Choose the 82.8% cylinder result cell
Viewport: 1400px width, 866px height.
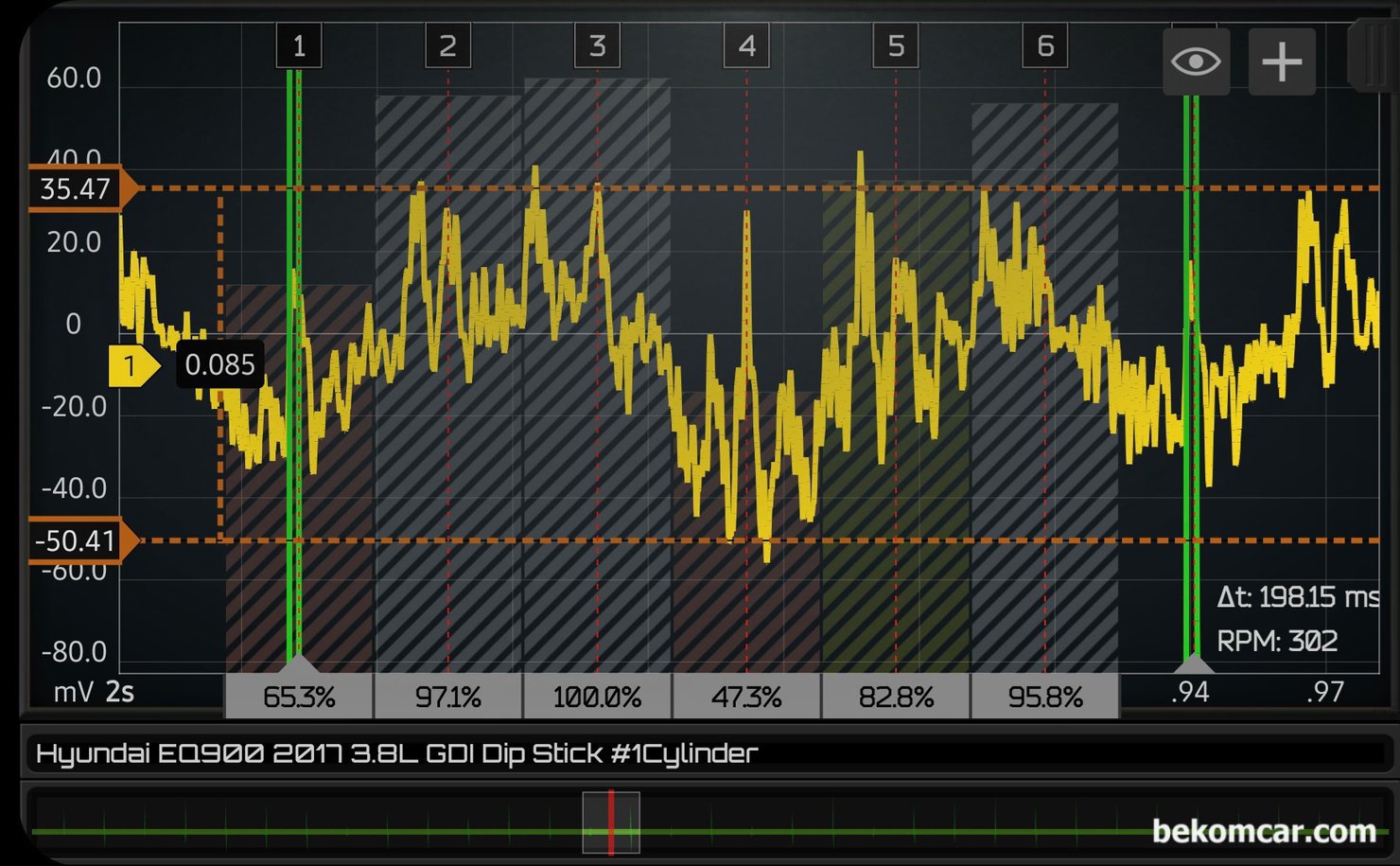[896, 698]
